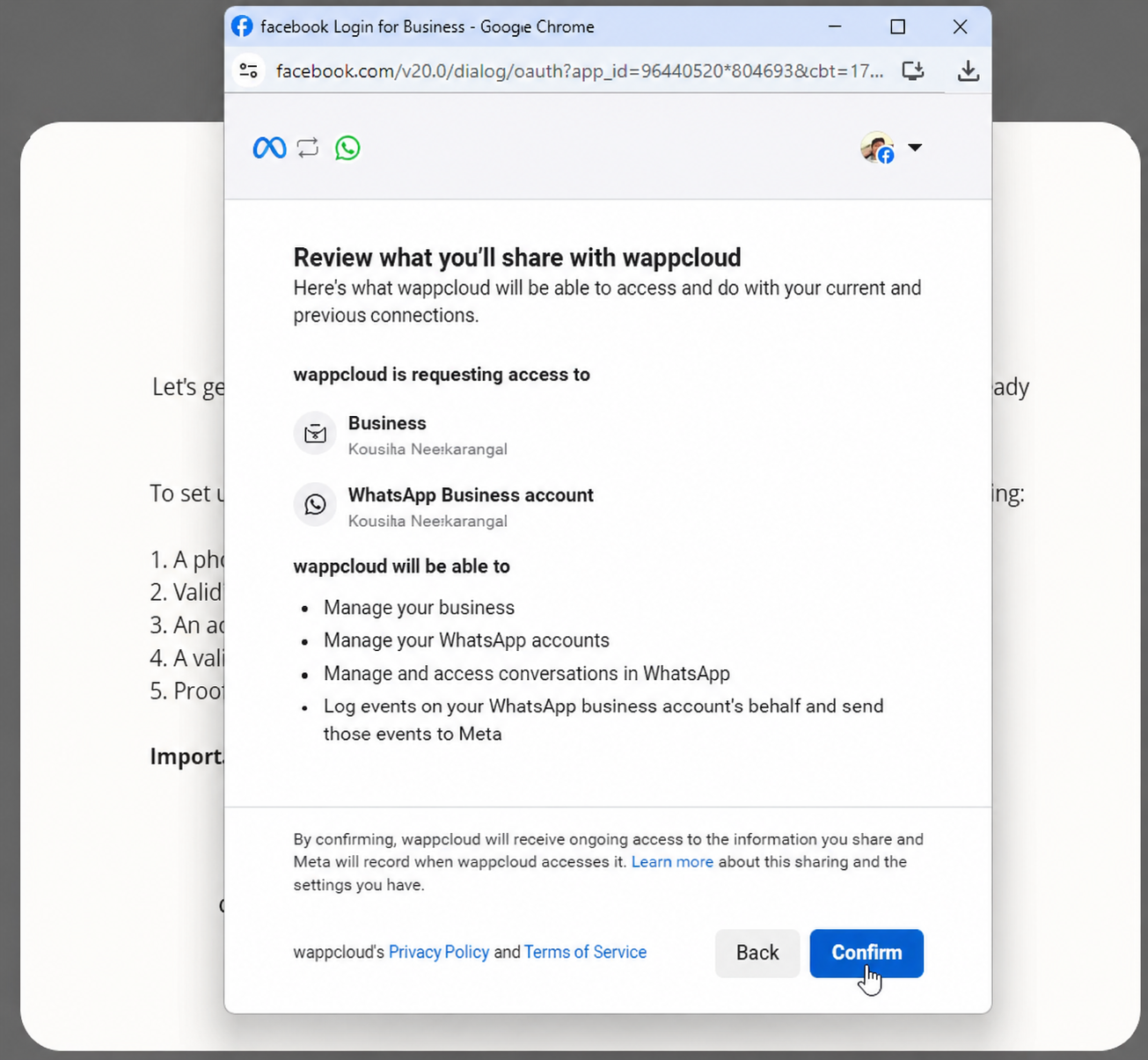Viewport: 1148px width, 1060px height.
Task: Click the URL address field
Action: 580,70
